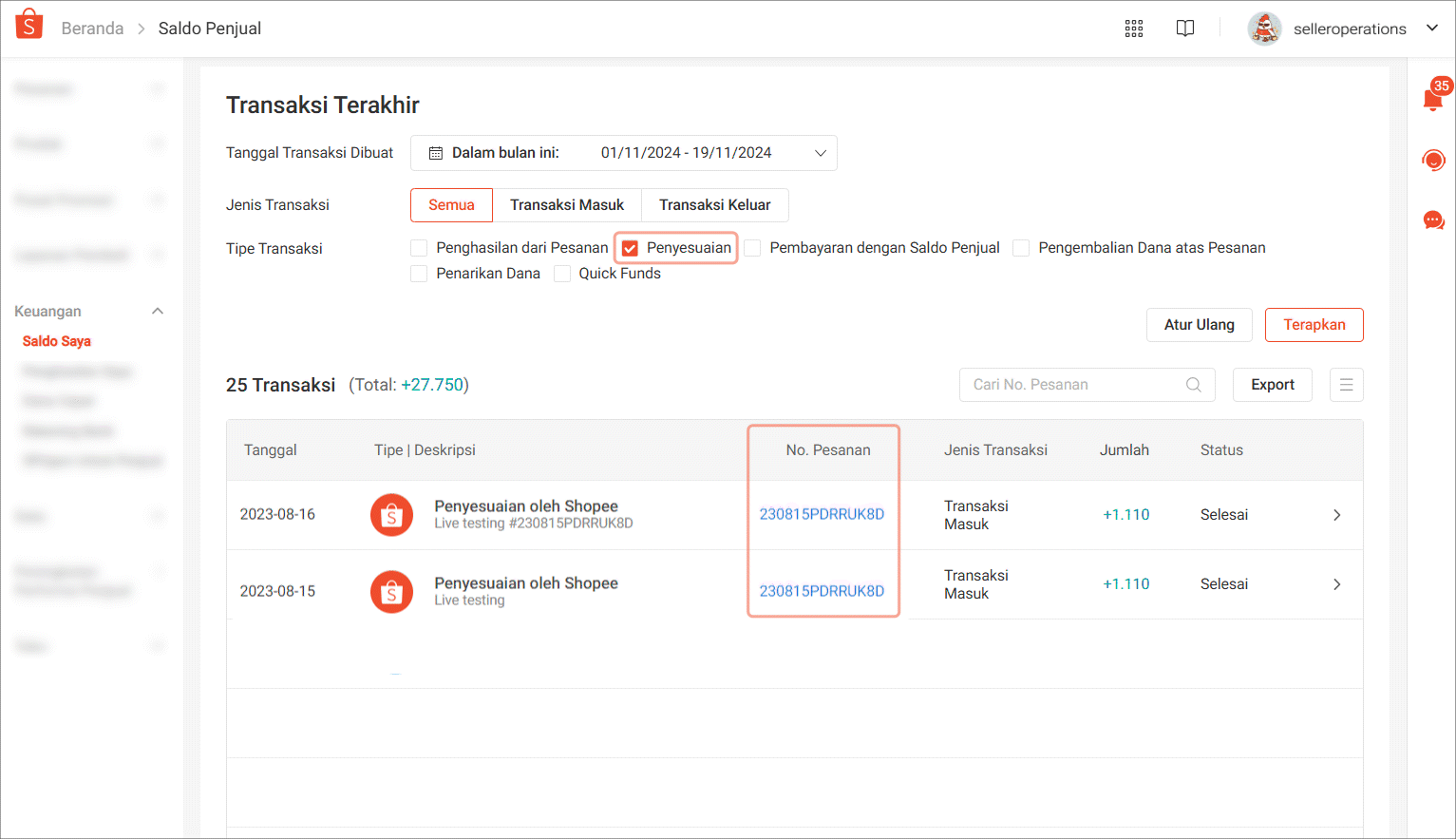
Task: Uncheck the Penyesuaian checkbox
Action: (630, 249)
